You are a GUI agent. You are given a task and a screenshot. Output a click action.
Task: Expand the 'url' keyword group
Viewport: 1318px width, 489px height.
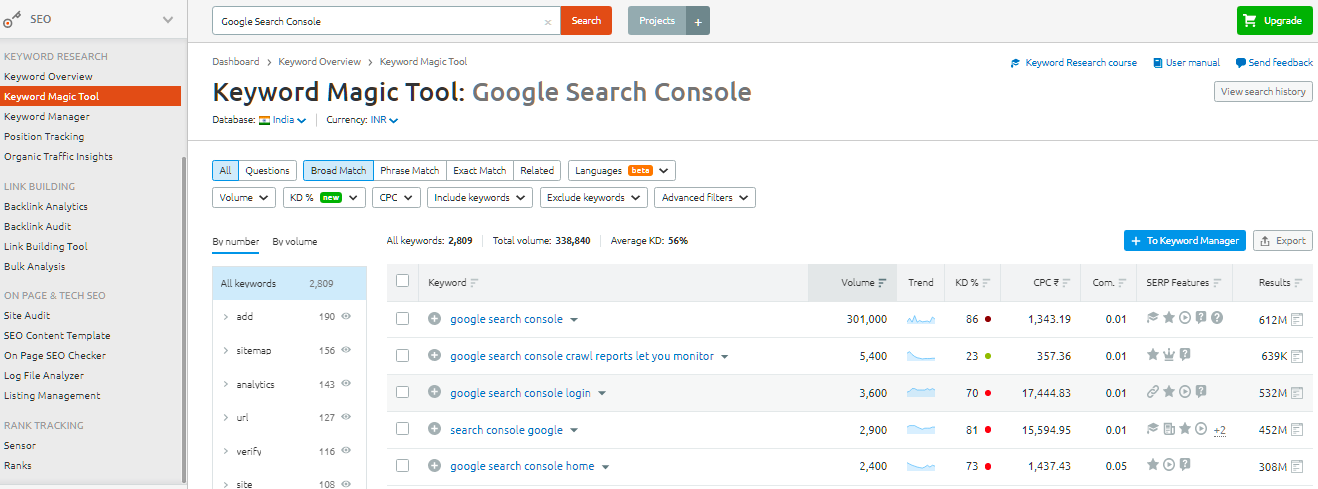pyautogui.click(x=226, y=418)
